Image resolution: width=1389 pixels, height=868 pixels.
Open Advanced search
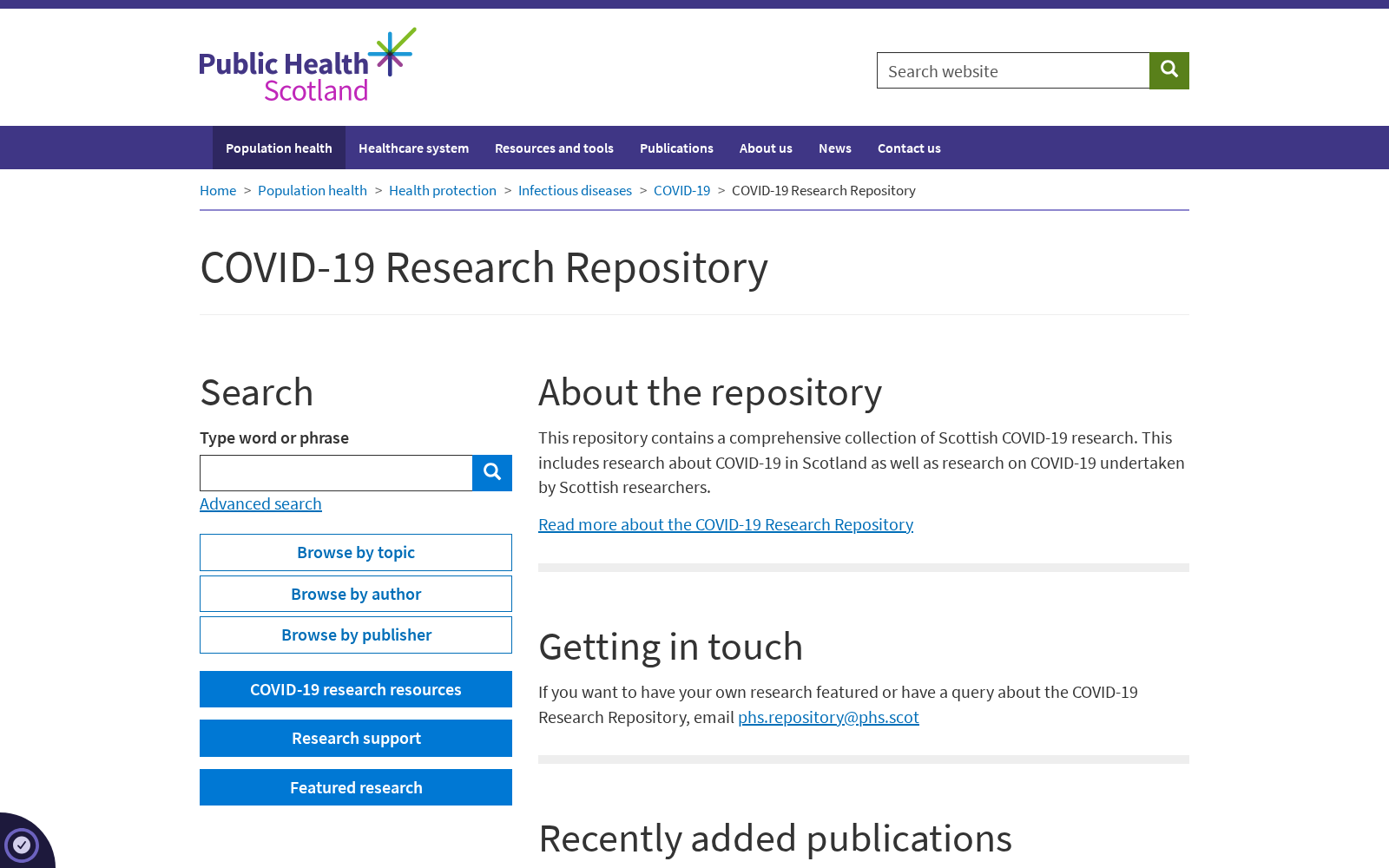260,503
